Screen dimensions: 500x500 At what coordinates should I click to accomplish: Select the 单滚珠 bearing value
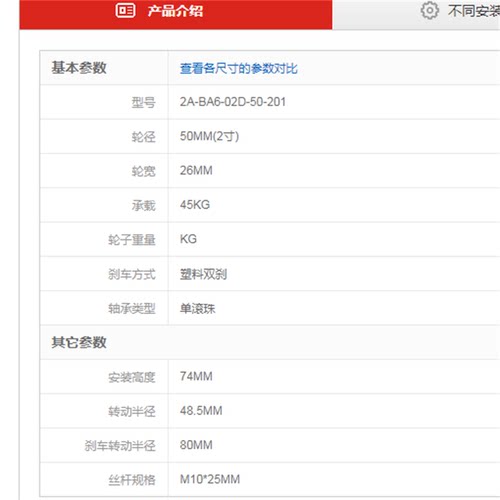pos(198,308)
